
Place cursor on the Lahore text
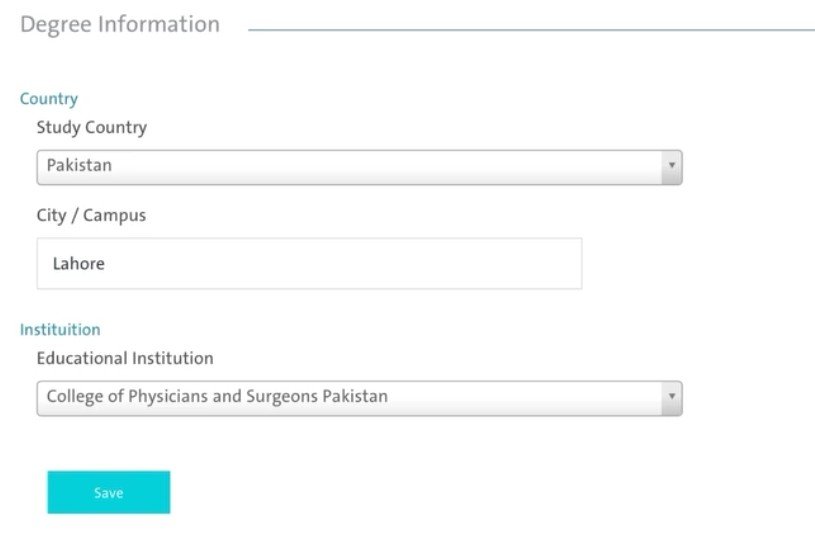79,265
